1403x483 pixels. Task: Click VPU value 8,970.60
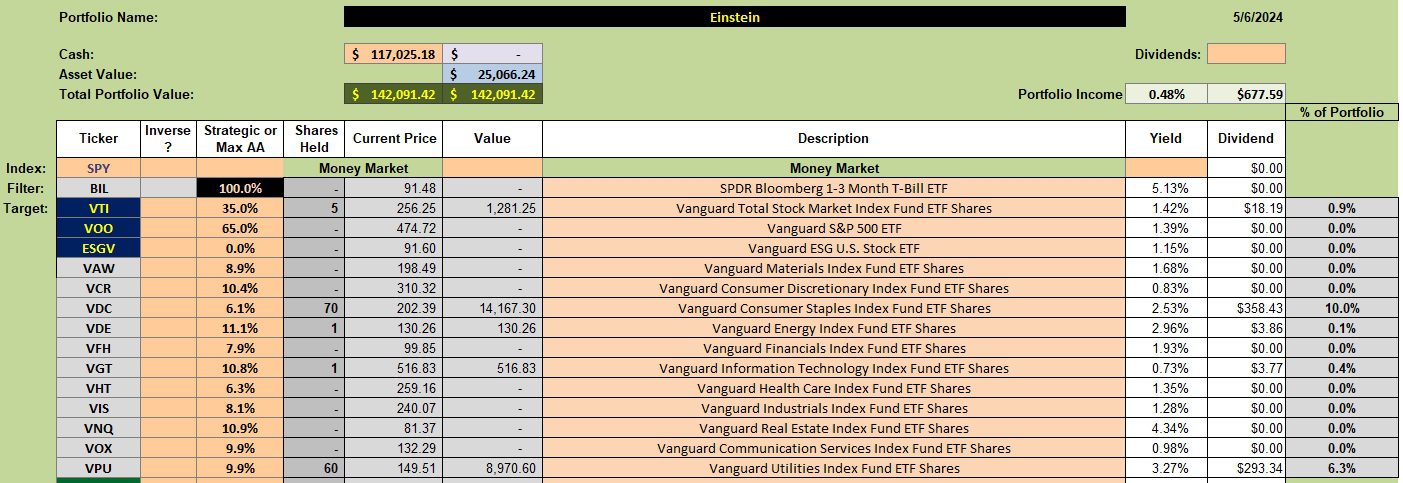pyautogui.click(x=493, y=468)
